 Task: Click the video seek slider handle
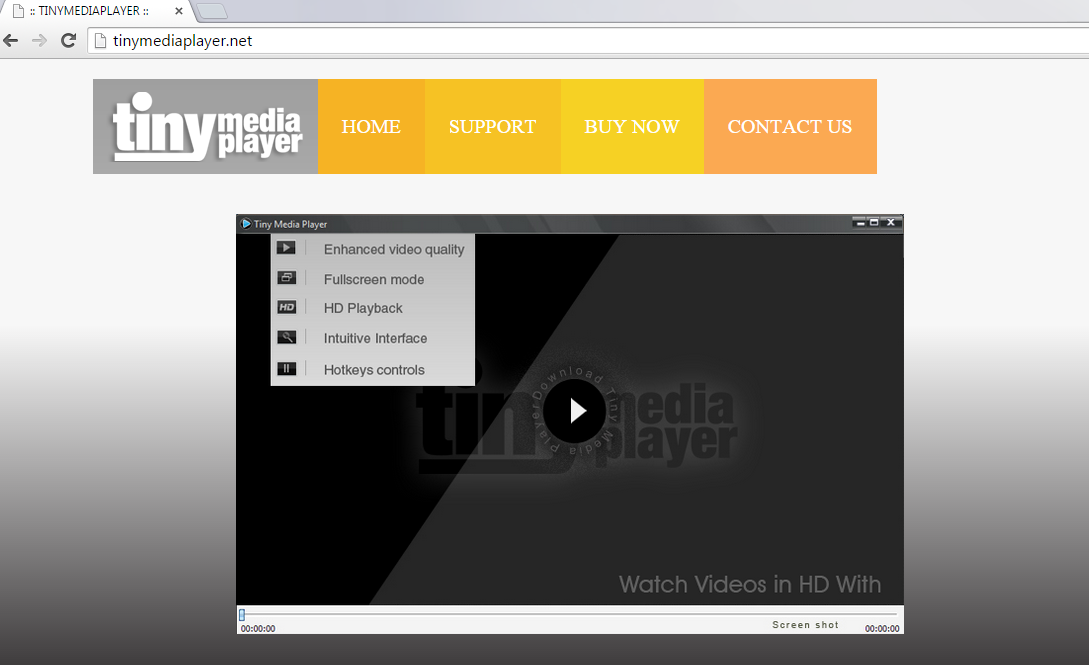pyautogui.click(x=242, y=614)
